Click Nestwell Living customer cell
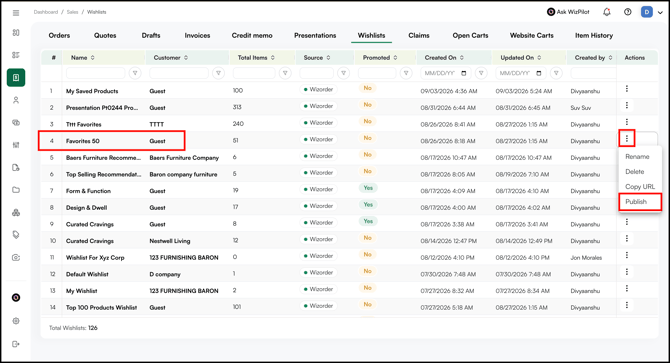Screen dimensions: 670x363 (170, 241)
